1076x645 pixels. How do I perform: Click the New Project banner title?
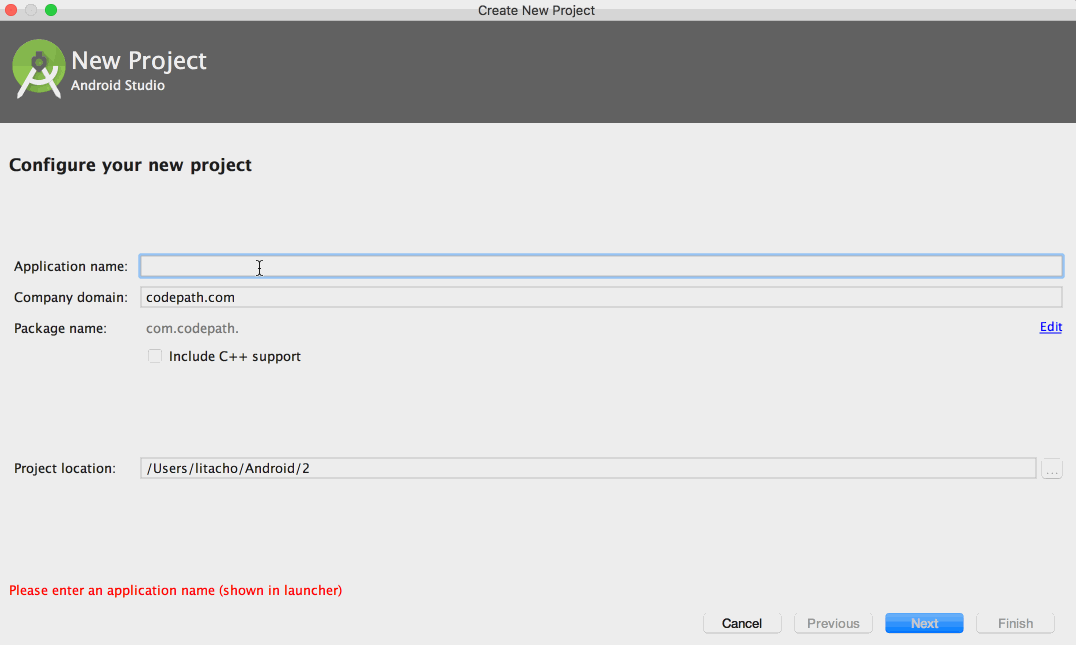pos(139,60)
